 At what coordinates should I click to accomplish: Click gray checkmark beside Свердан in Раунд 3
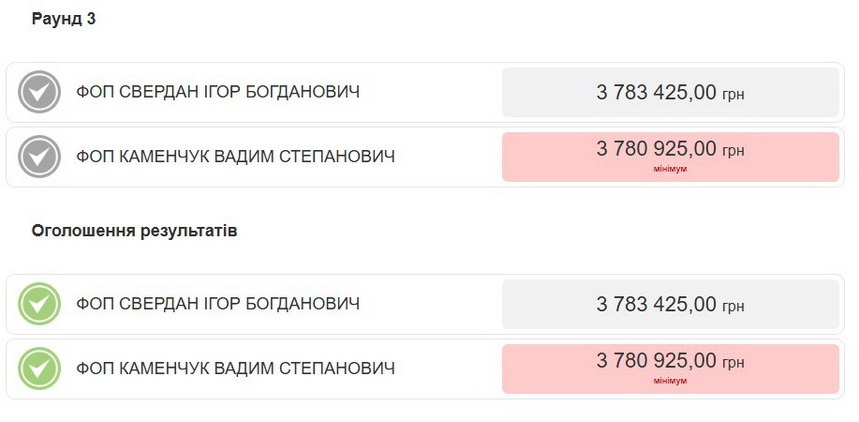click(x=40, y=93)
